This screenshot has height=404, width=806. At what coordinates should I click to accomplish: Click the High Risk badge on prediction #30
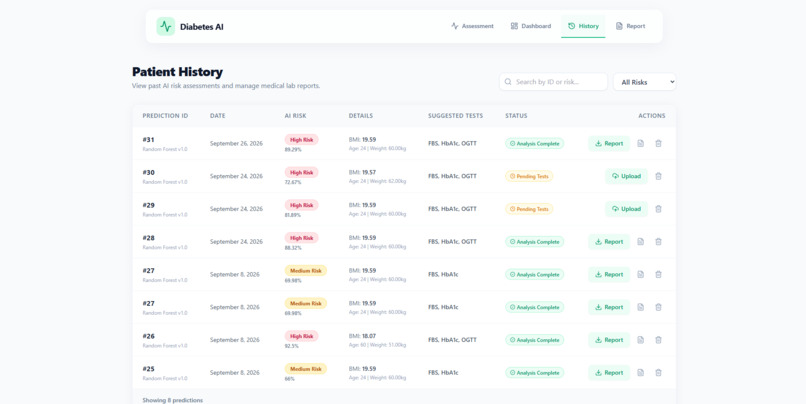tap(301, 172)
